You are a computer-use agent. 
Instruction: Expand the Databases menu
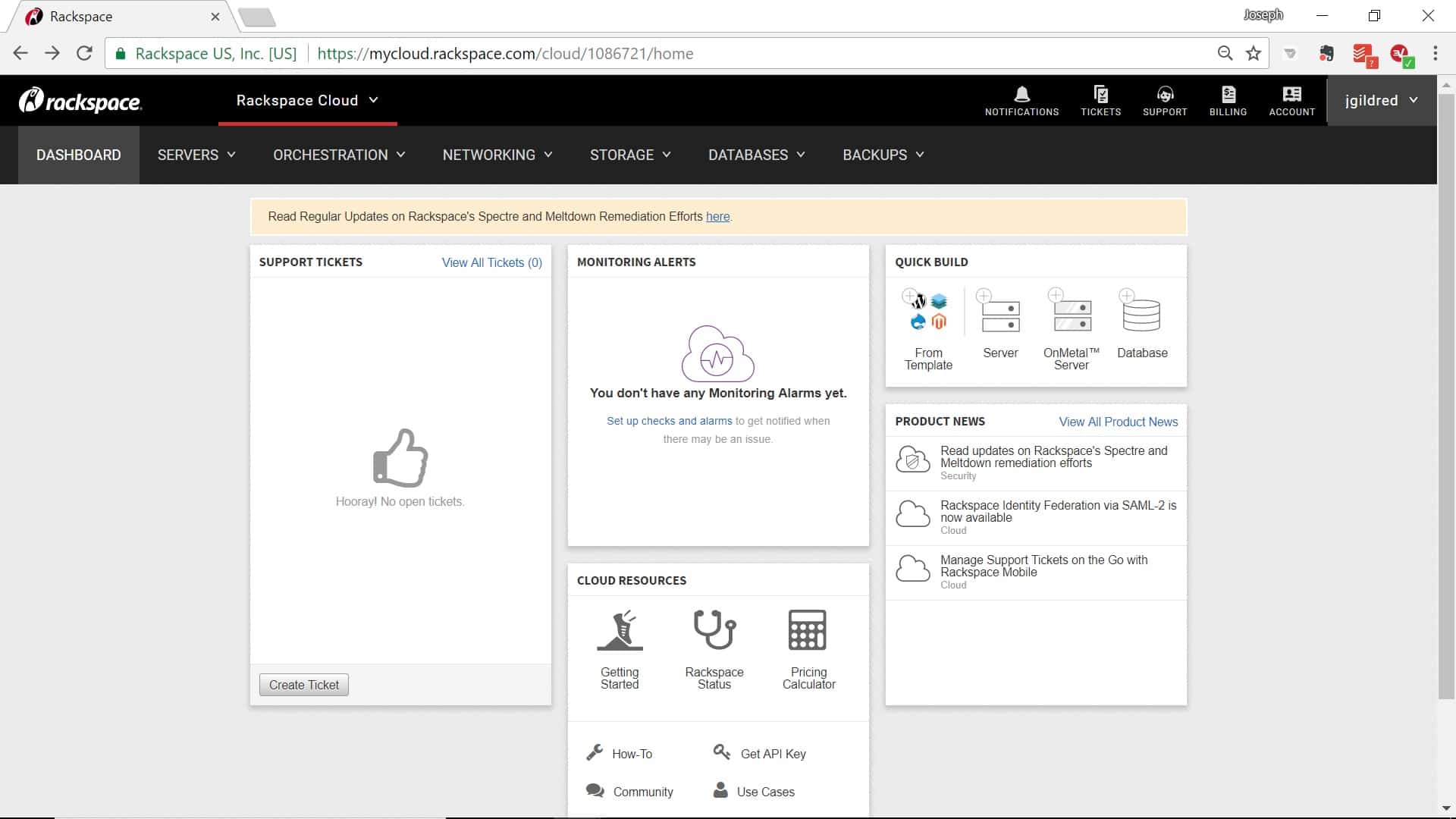[x=756, y=155]
